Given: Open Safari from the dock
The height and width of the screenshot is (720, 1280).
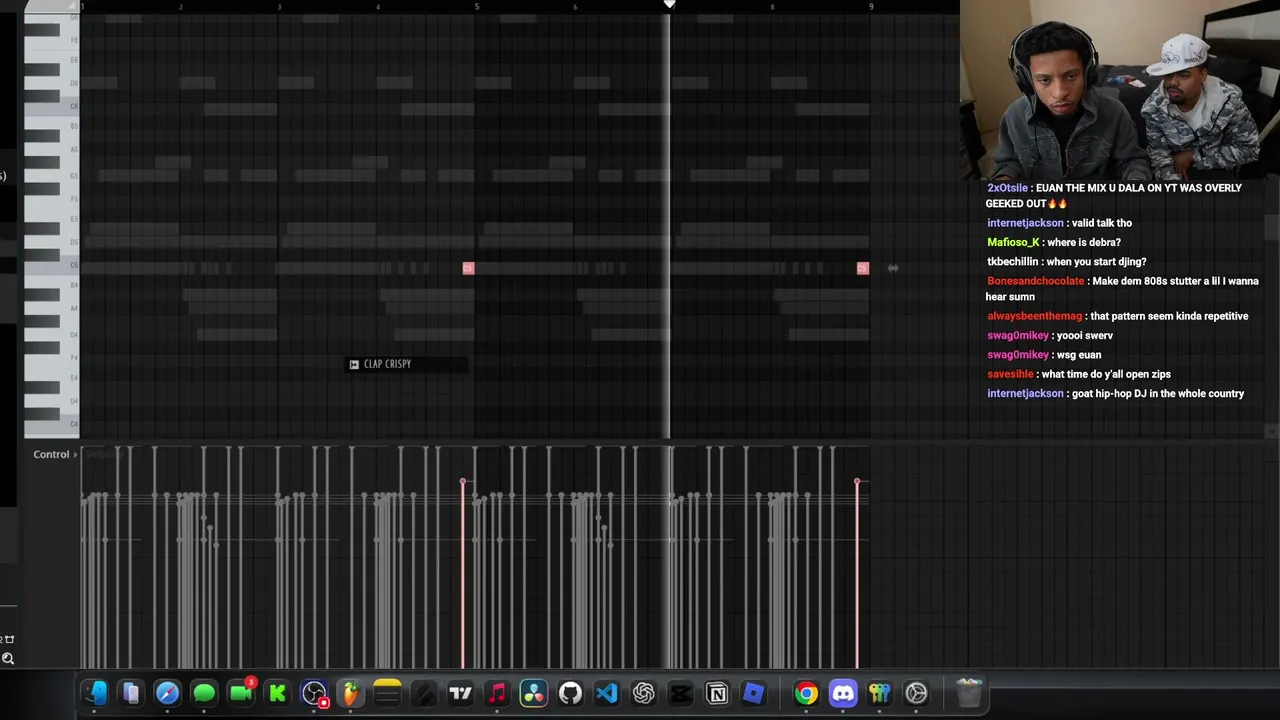Looking at the screenshot, I should [167, 693].
